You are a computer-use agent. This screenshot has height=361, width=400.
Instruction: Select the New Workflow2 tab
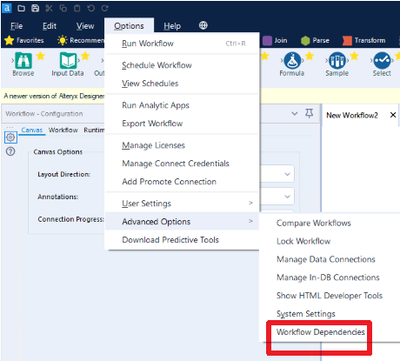click(352, 115)
